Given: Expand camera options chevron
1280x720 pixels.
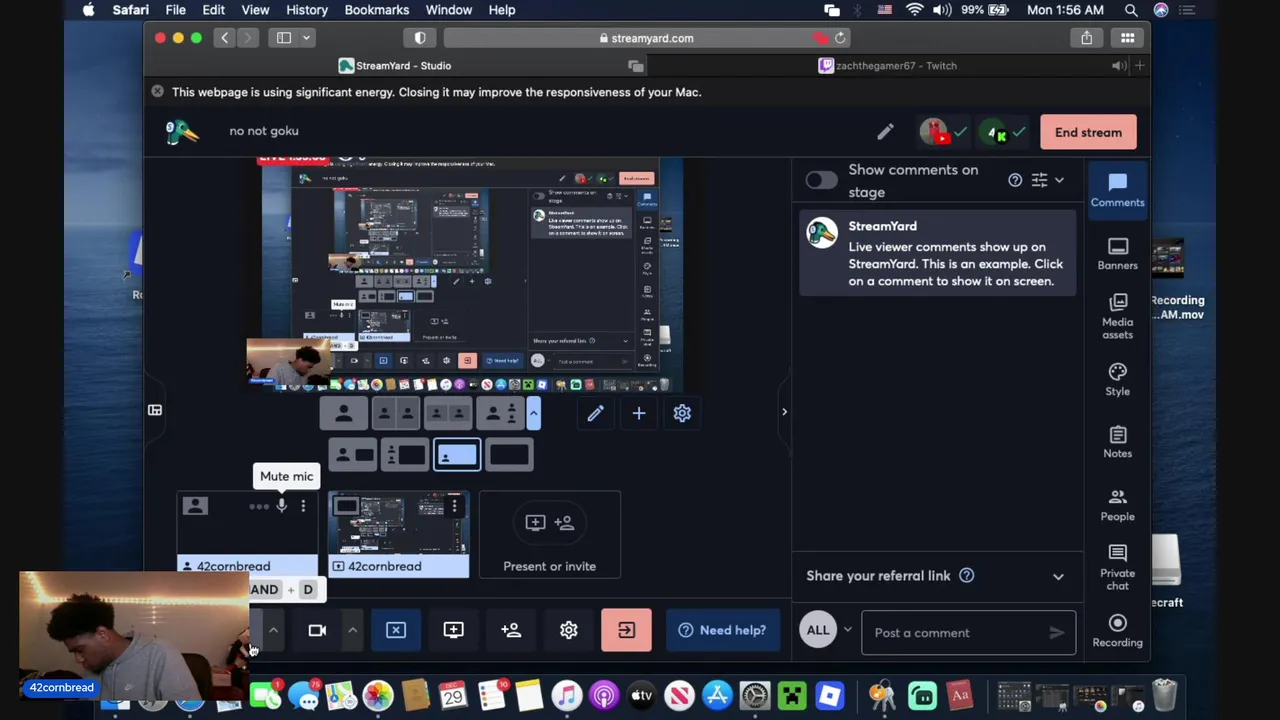Looking at the screenshot, I should click(x=352, y=630).
